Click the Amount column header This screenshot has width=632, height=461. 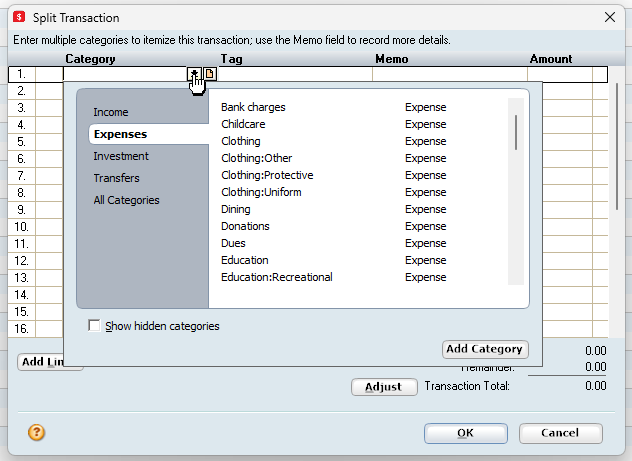[x=551, y=59]
